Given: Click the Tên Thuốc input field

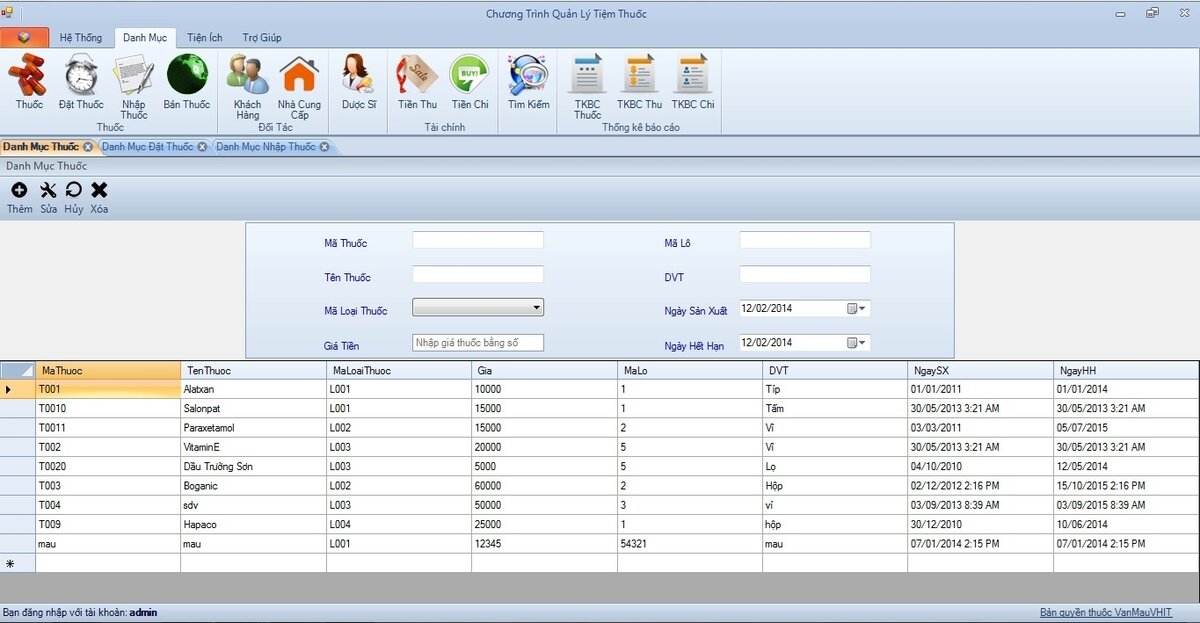Looking at the screenshot, I should (x=478, y=274).
